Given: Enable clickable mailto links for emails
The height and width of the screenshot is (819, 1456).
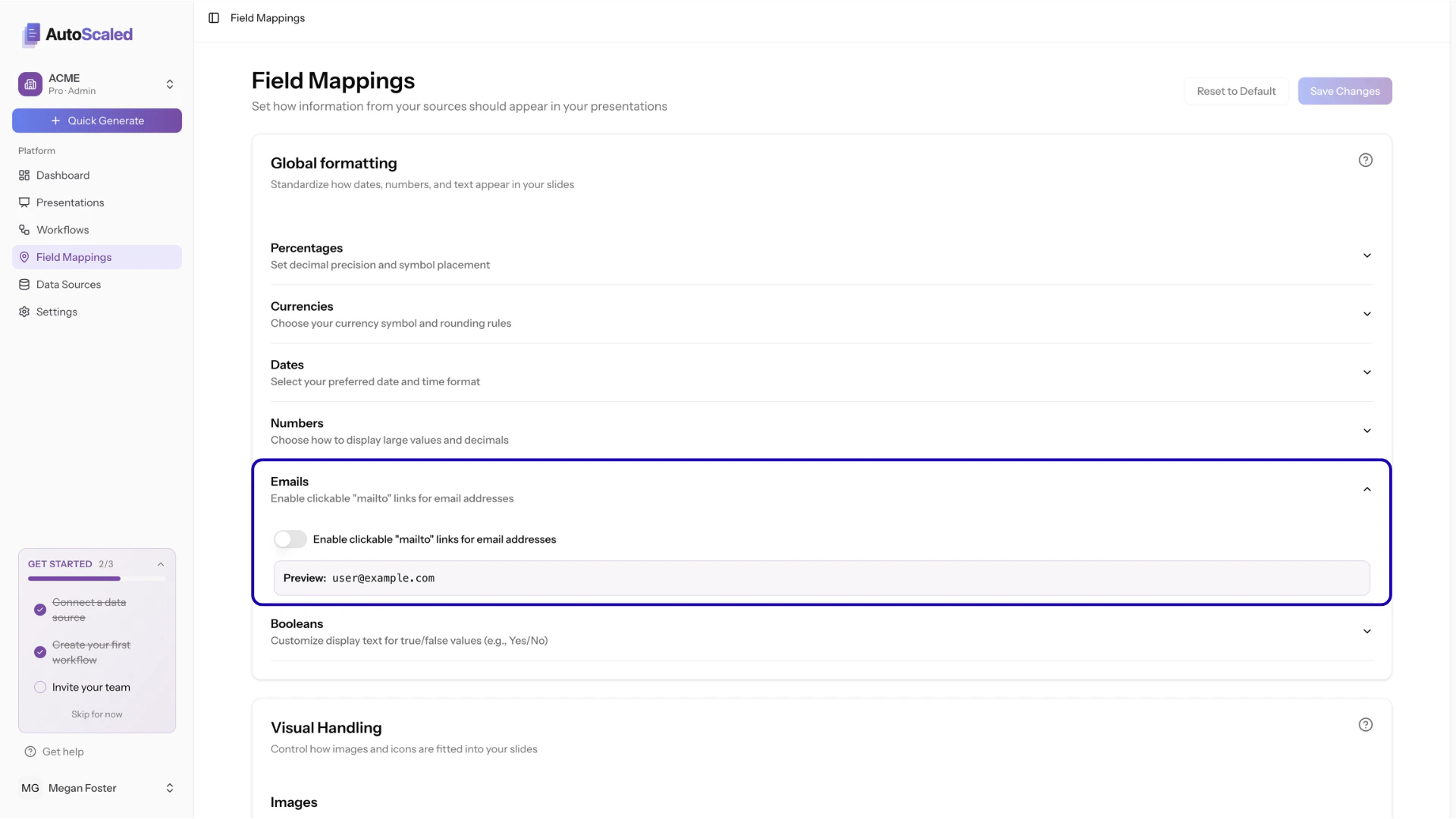Looking at the screenshot, I should [290, 539].
